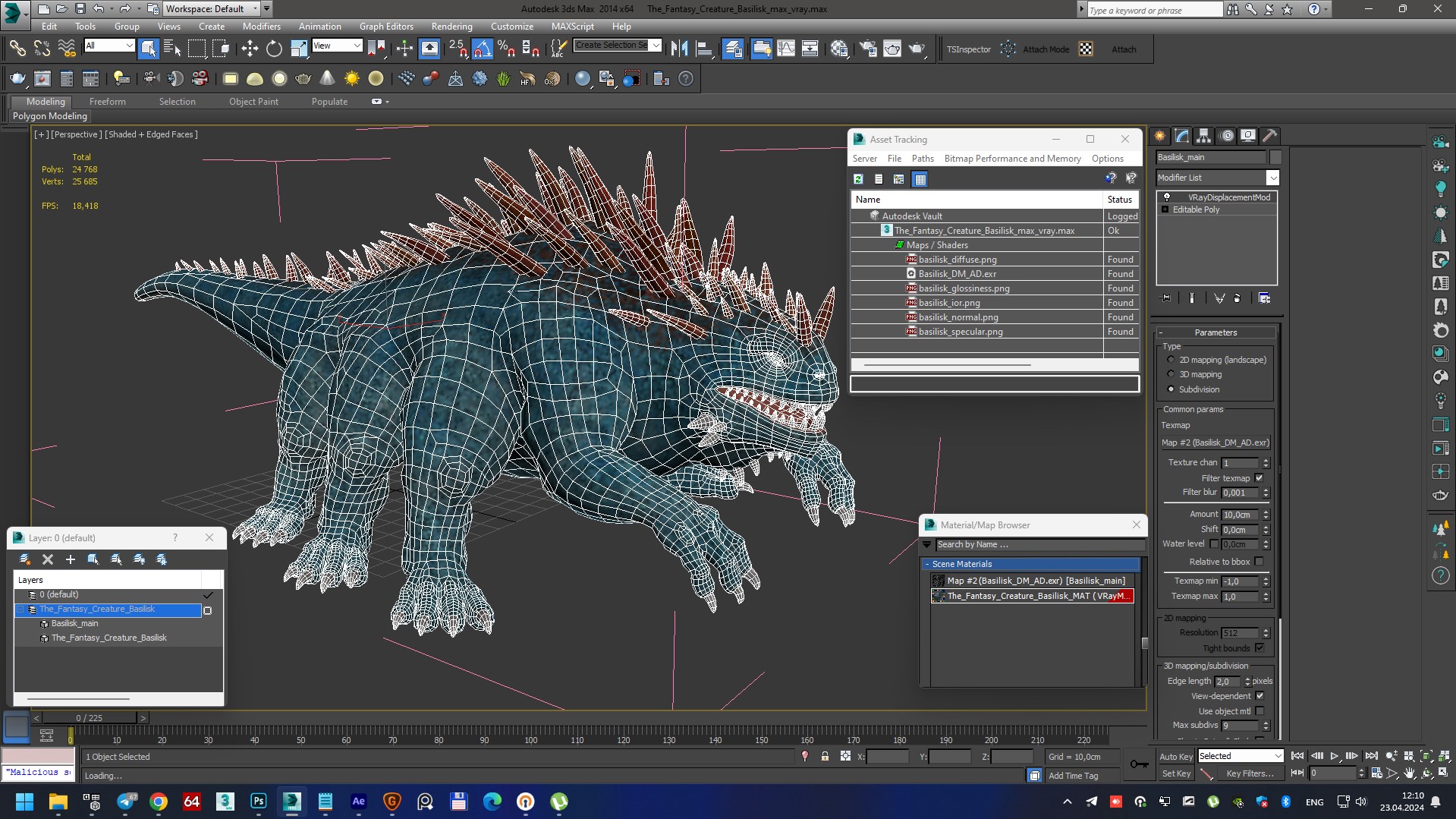Open the Display command panel tab

[1248, 136]
